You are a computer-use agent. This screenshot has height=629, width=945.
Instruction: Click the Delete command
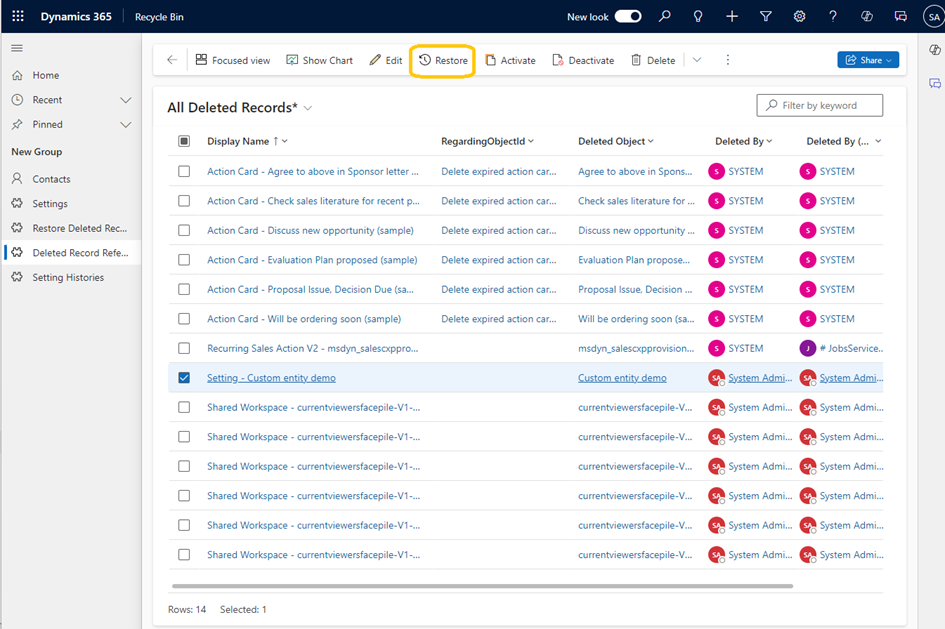pyautogui.click(x=653, y=60)
